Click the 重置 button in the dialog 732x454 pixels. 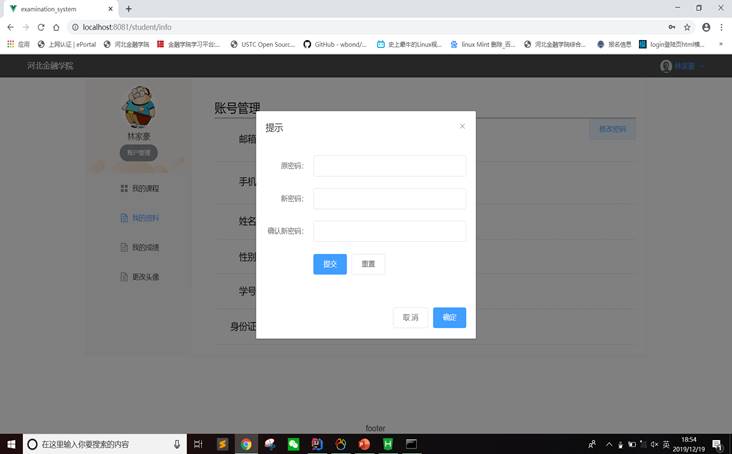[368, 264]
